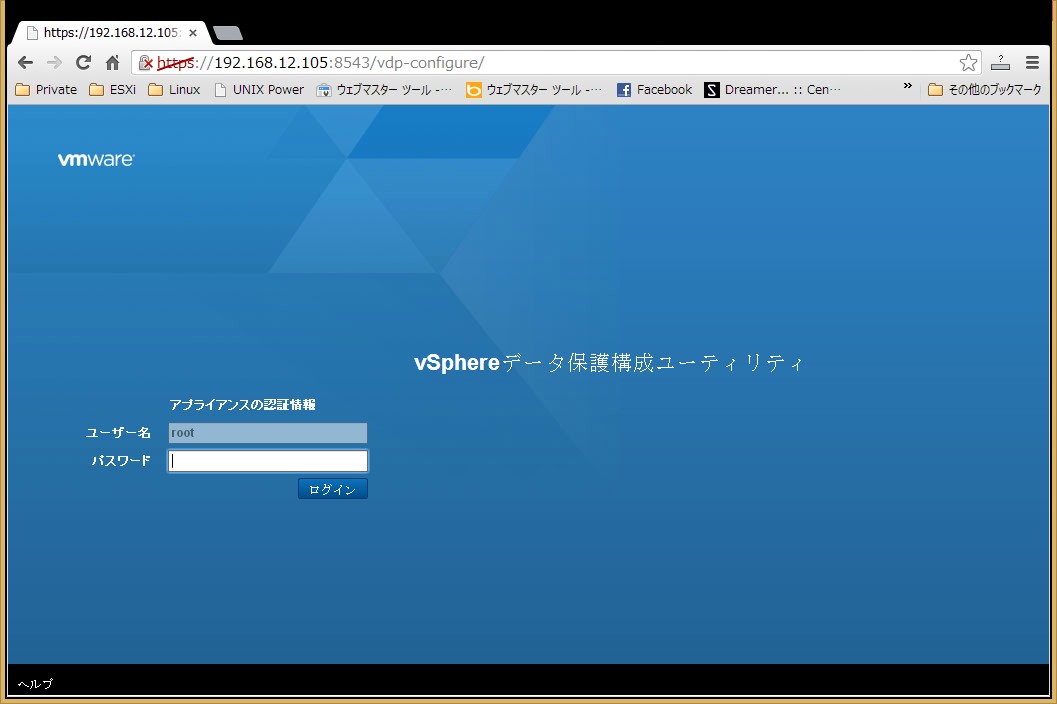1057x704 pixels.
Task: Open the ヘルプ link in the footer
Action: point(35,684)
